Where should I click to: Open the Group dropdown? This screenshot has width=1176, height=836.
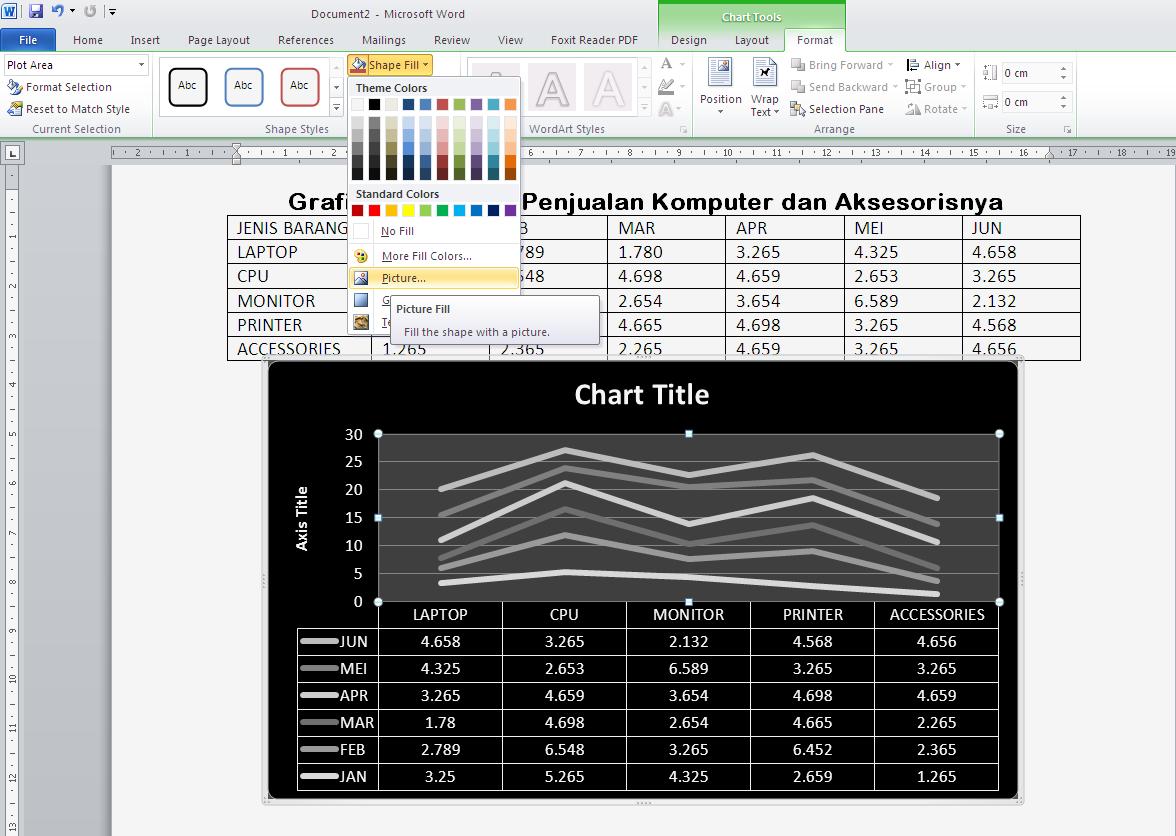[x=935, y=87]
